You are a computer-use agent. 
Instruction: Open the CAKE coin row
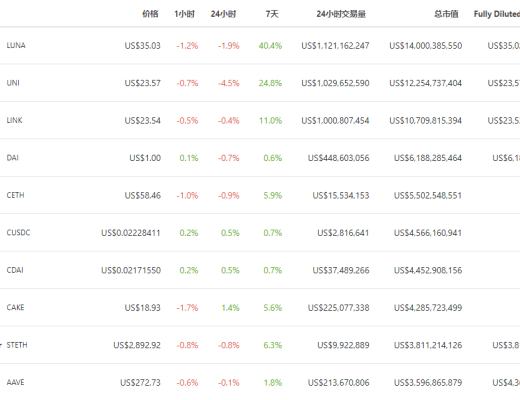click(260, 307)
